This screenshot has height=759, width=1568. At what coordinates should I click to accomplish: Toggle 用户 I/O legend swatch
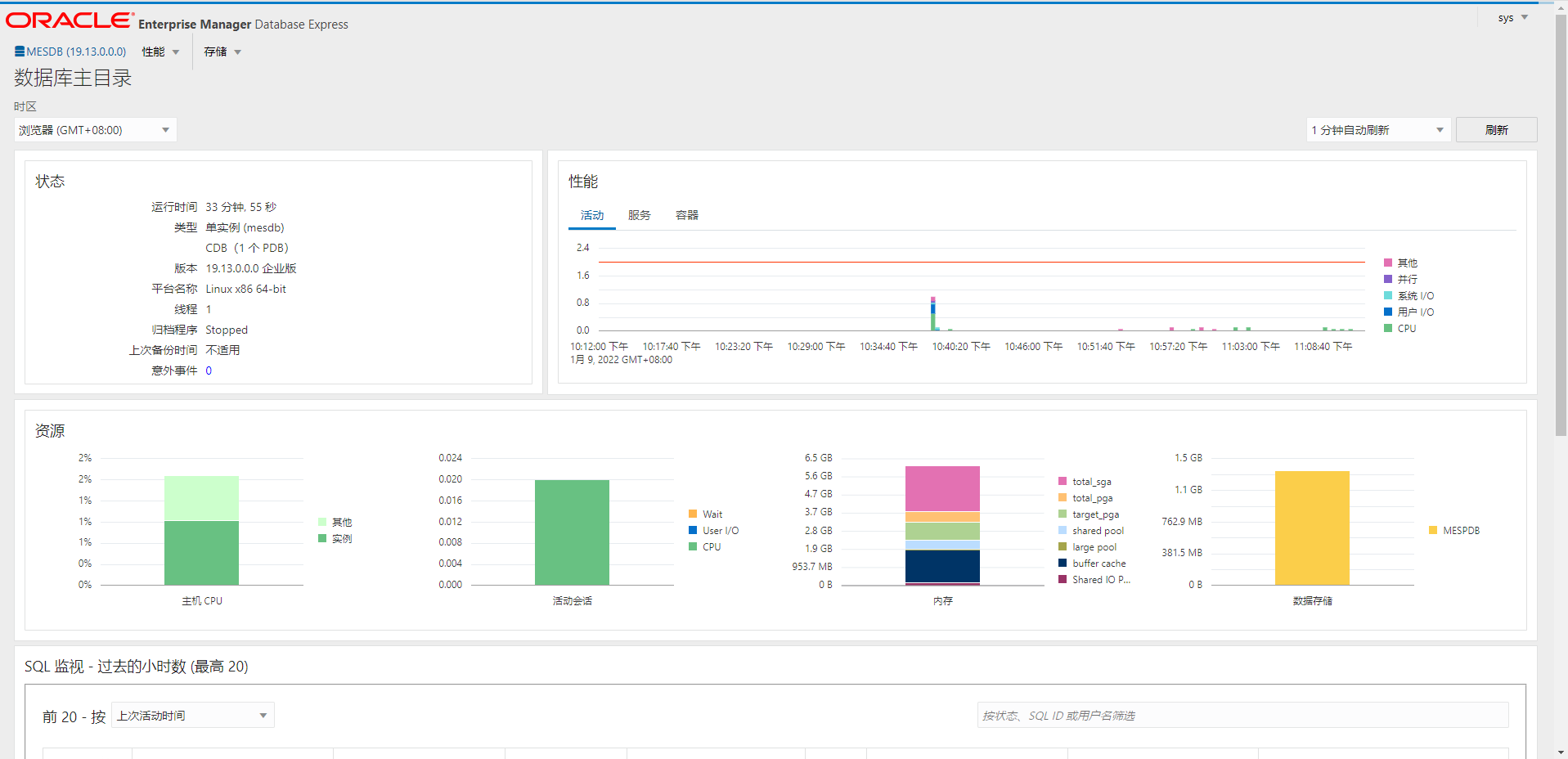[x=1388, y=312]
